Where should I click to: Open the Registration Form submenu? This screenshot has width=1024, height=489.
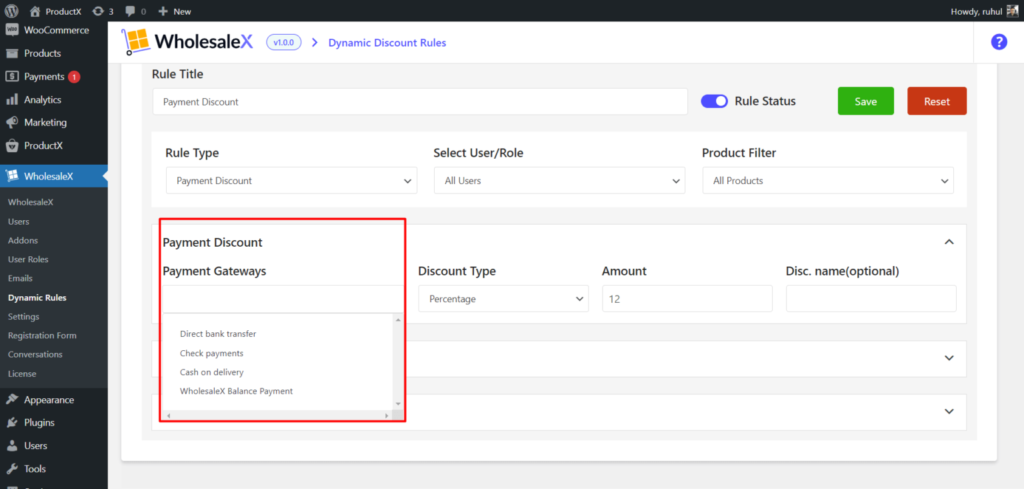click(x=42, y=336)
